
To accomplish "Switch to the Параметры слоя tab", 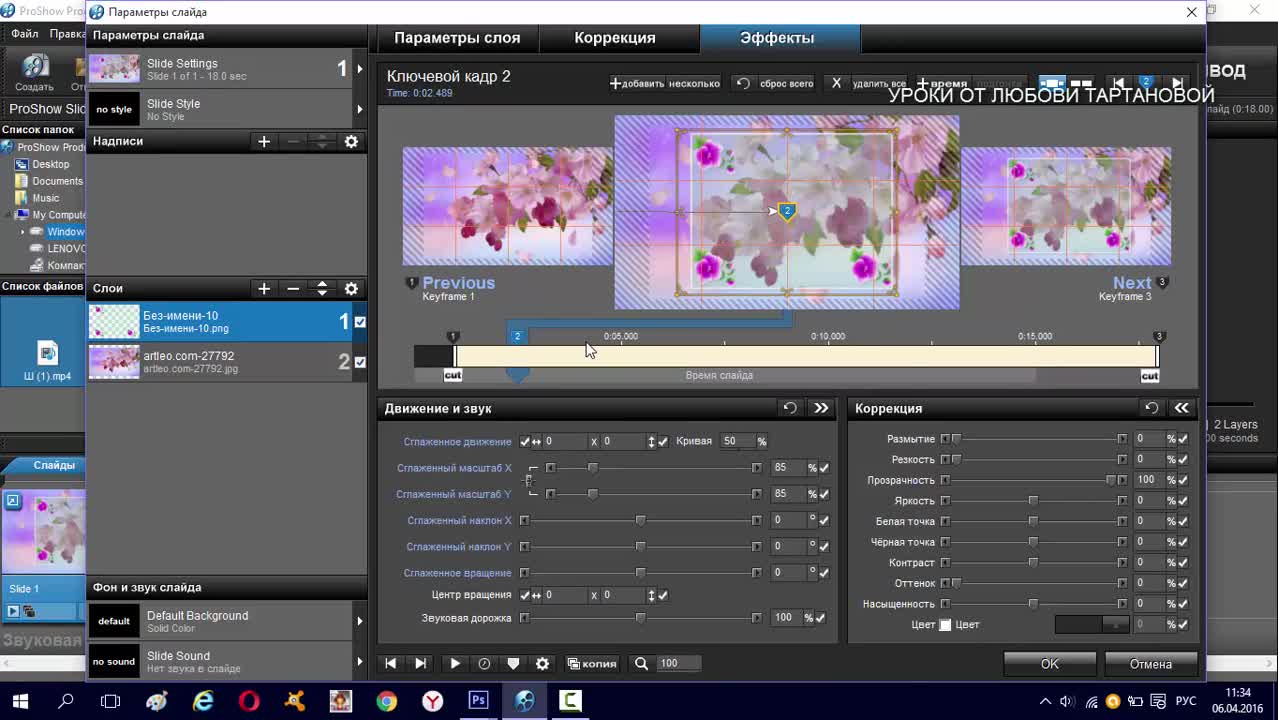I will [x=457, y=38].
